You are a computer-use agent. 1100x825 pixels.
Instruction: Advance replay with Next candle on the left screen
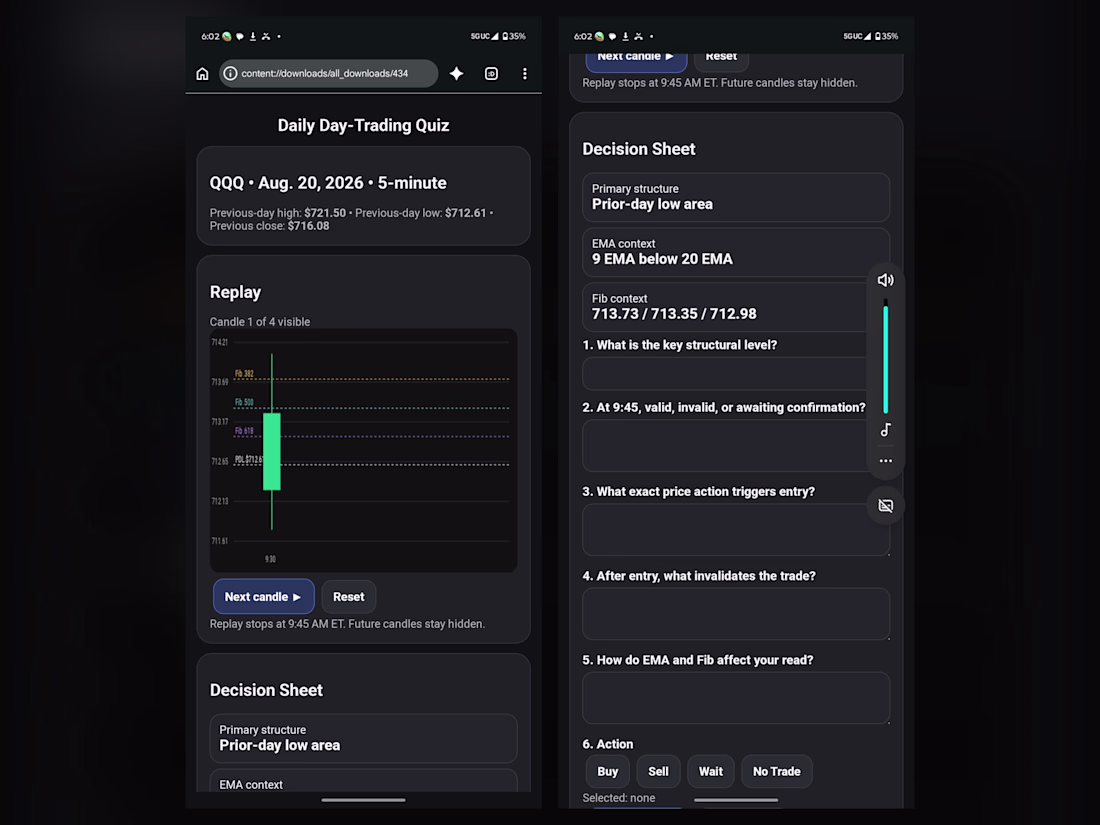(263, 597)
